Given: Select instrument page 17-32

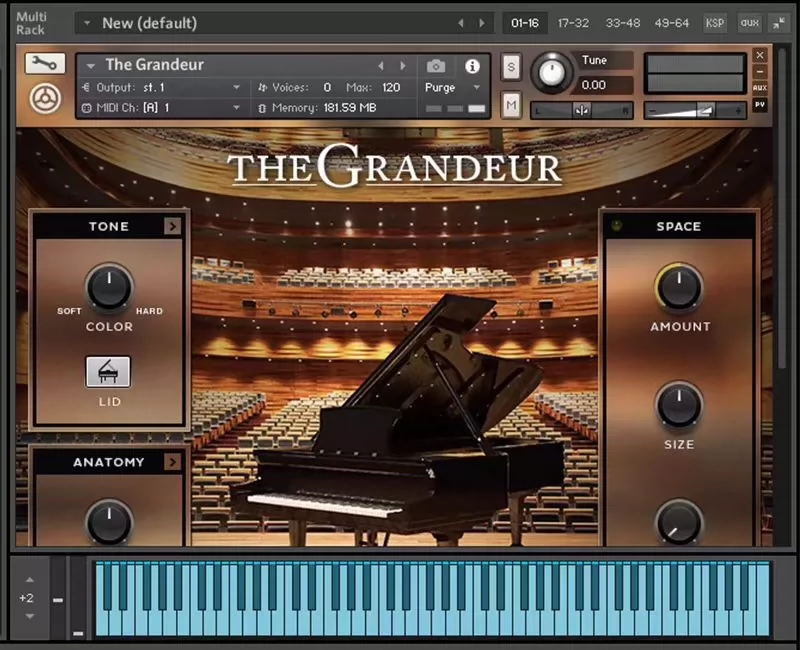Looking at the screenshot, I should 573,23.
